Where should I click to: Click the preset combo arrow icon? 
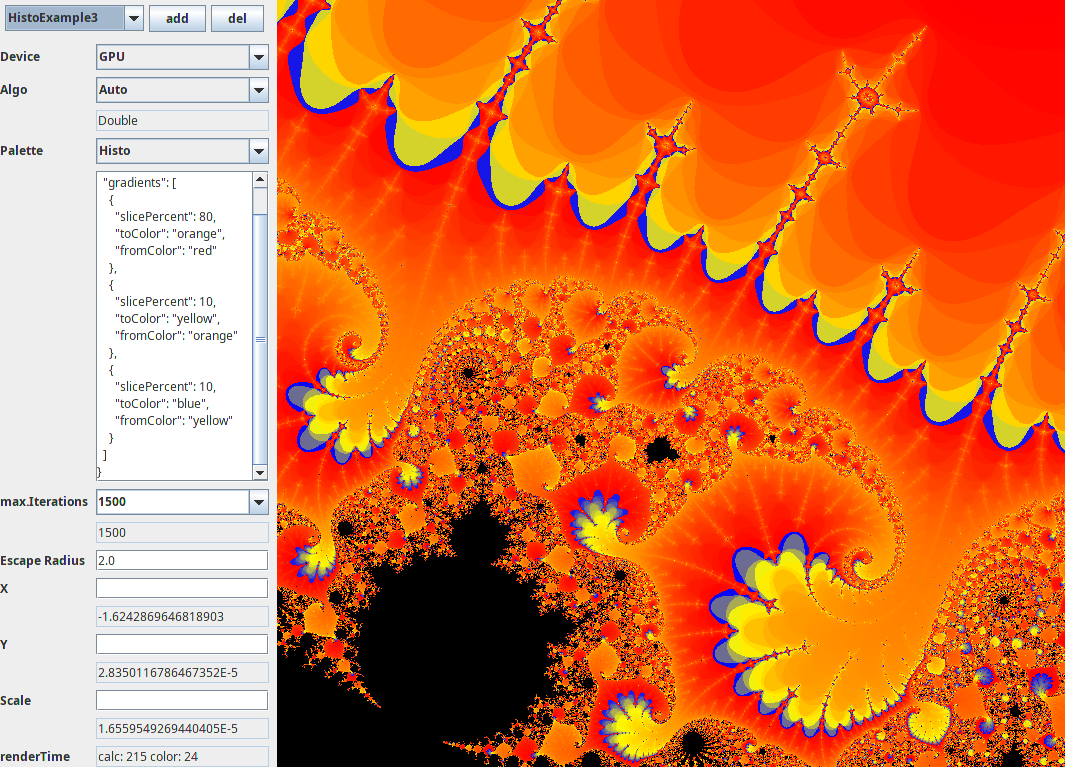(135, 17)
